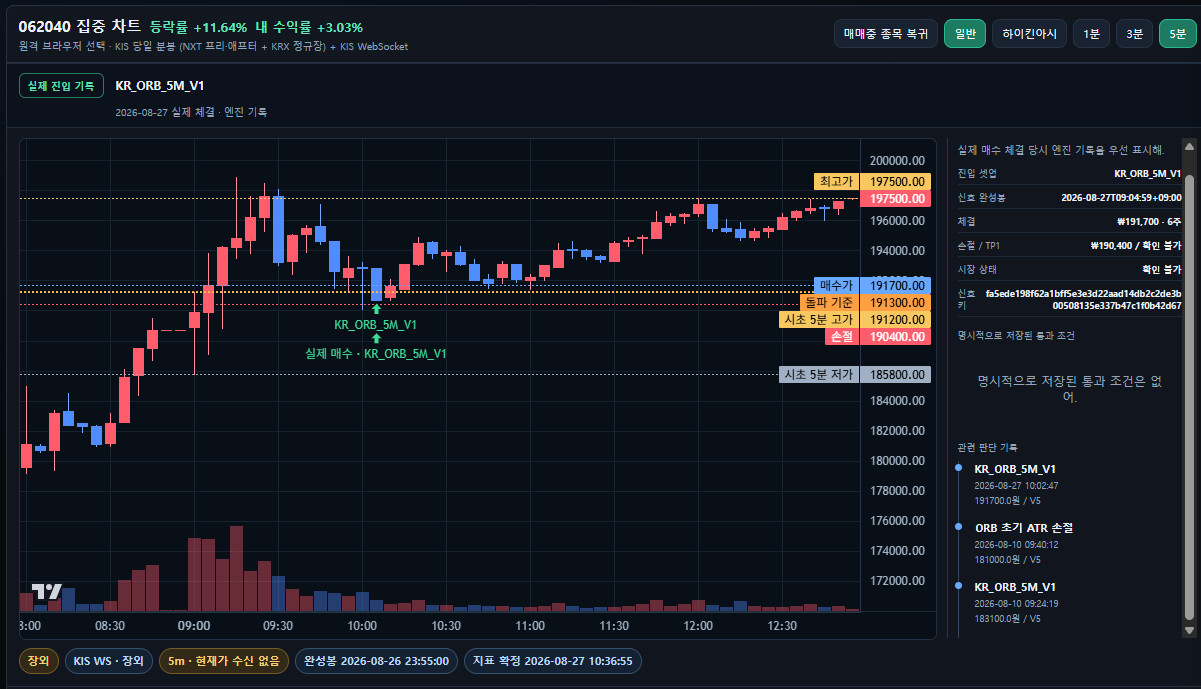Click 매매중 종목 복귀 button
Image resolution: width=1201 pixels, height=689 pixels.
click(886, 33)
